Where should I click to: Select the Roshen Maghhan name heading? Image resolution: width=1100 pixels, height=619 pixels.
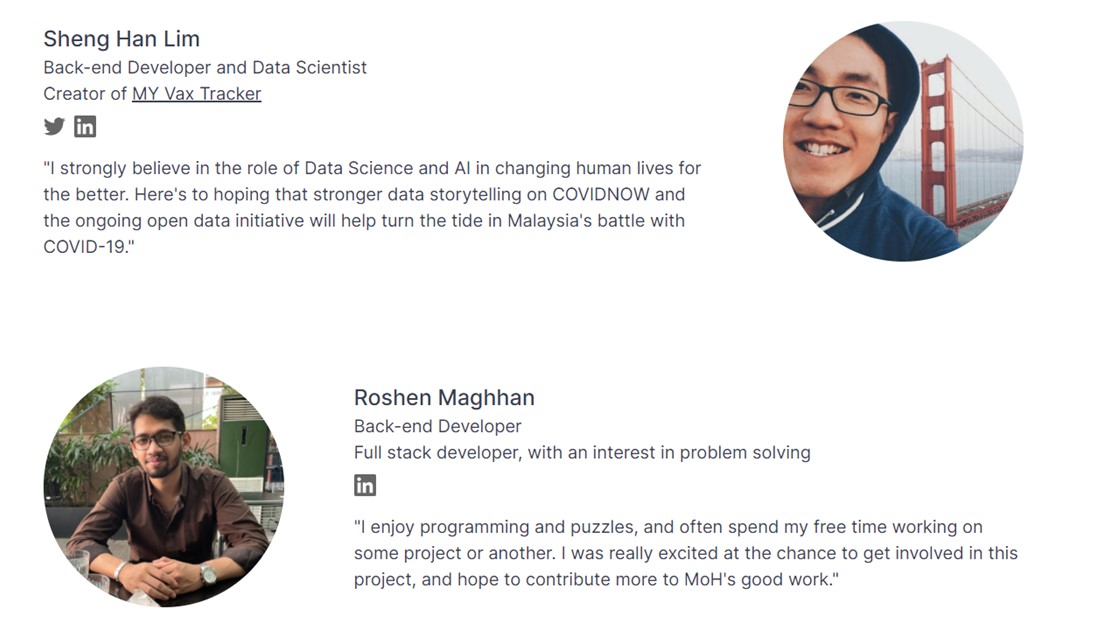coord(444,397)
